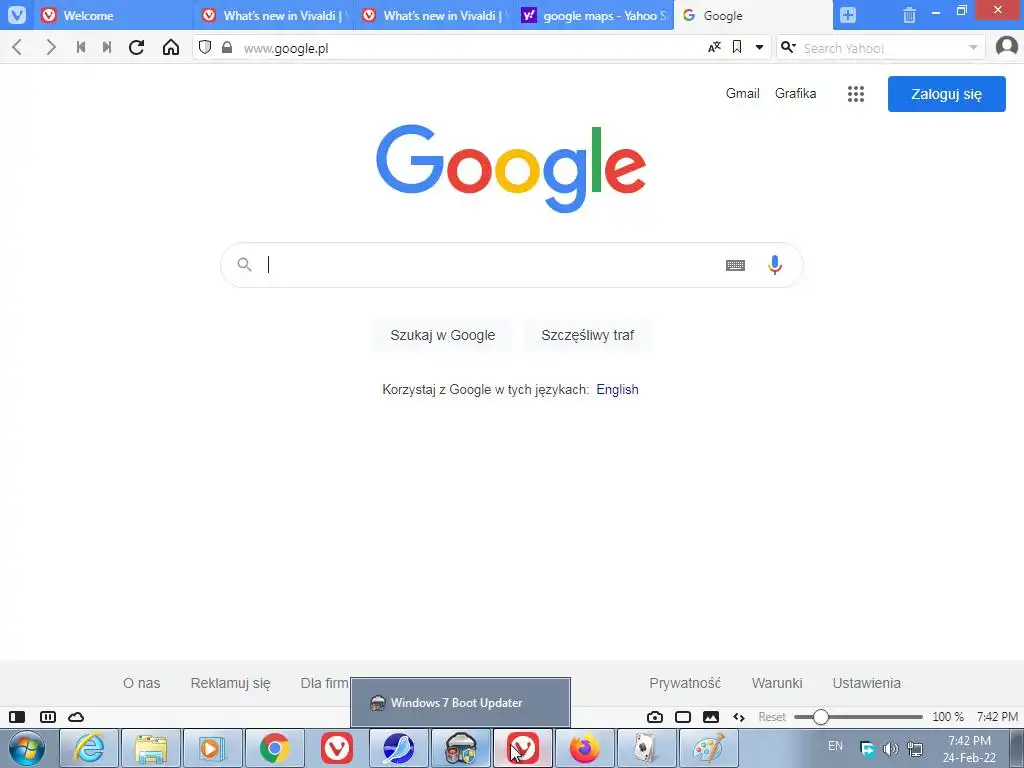Open the user profile avatar
This screenshot has height=768, width=1024.
pos(1006,46)
